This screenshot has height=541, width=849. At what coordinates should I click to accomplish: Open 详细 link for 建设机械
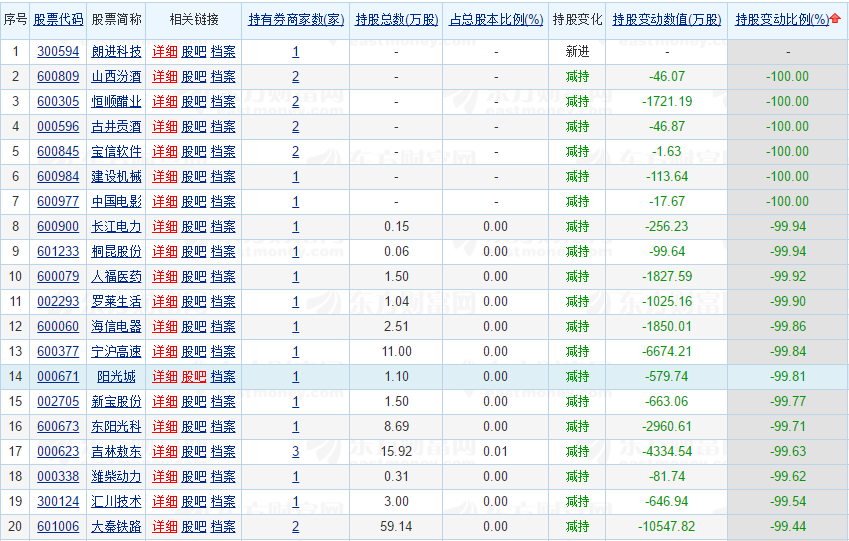[x=165, y=176]
